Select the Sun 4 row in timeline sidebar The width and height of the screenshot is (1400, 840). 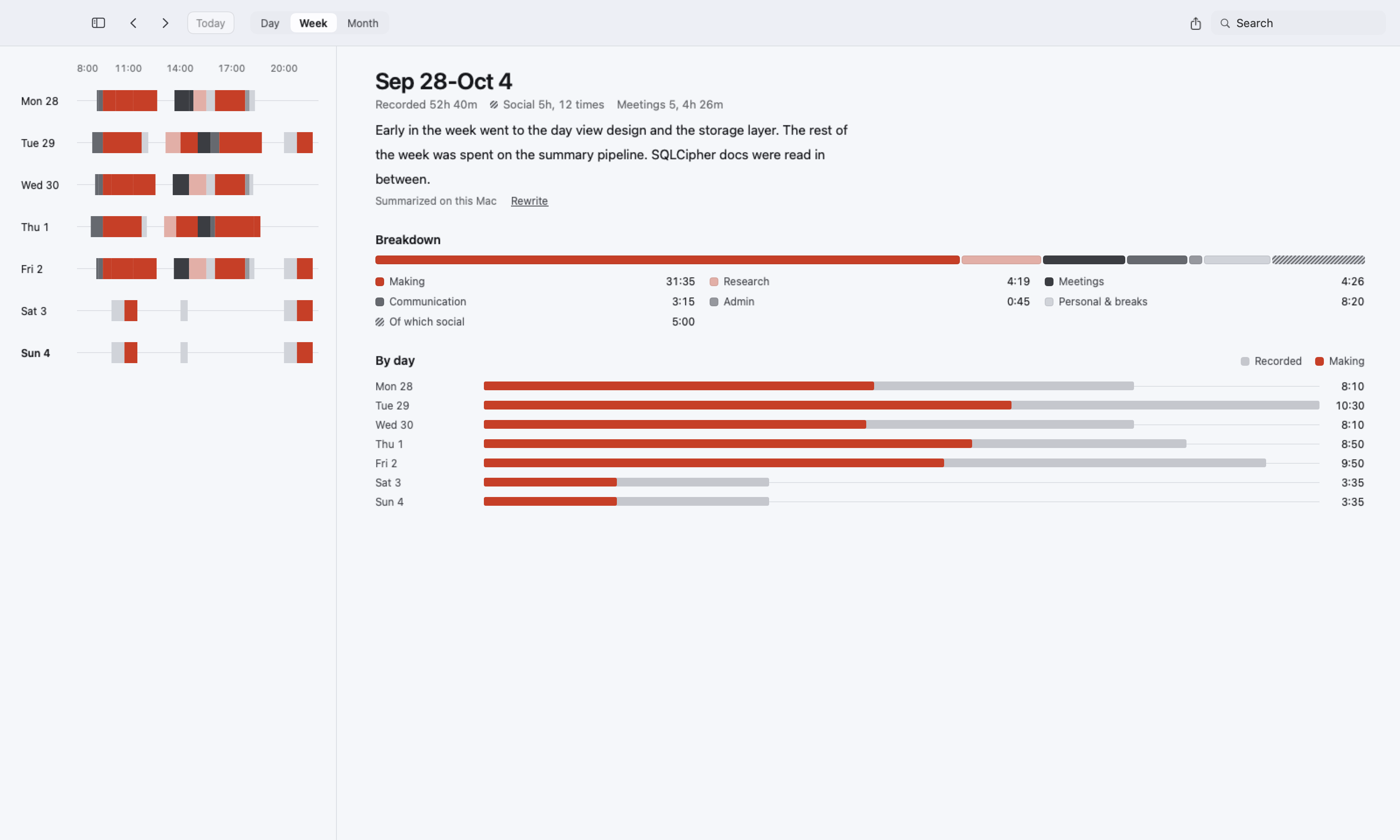[168, 353]
